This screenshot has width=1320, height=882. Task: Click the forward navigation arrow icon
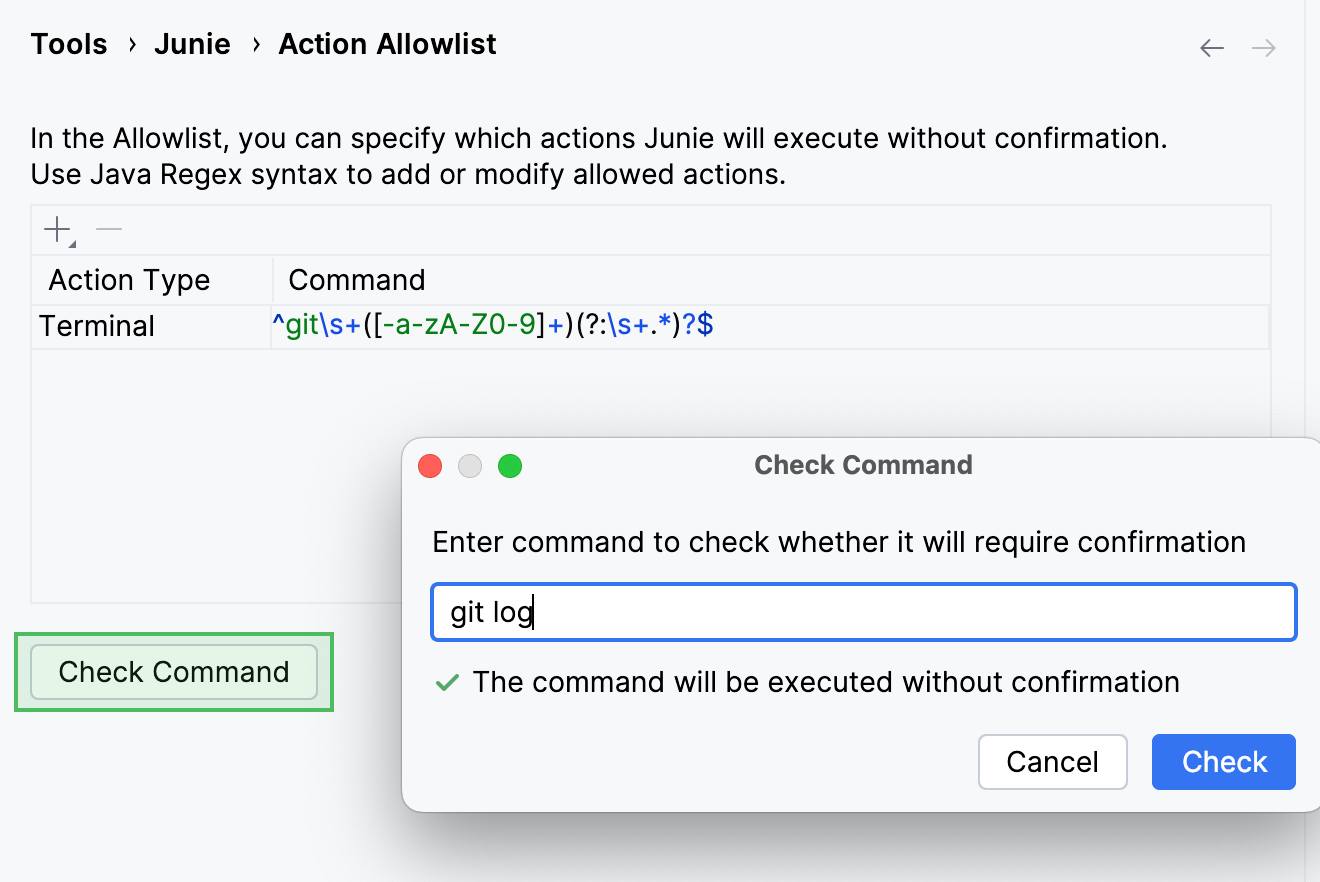coord(1262,47)
